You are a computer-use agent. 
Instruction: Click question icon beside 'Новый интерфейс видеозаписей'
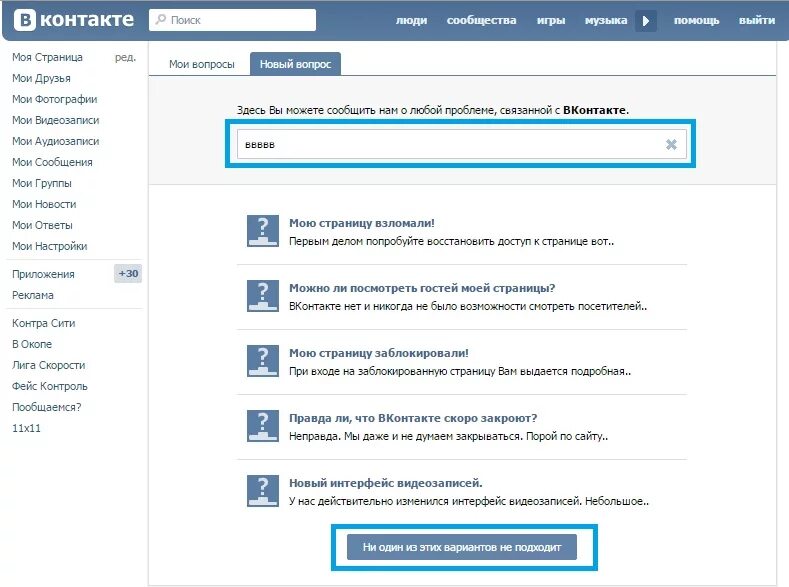tap(263, 490)
